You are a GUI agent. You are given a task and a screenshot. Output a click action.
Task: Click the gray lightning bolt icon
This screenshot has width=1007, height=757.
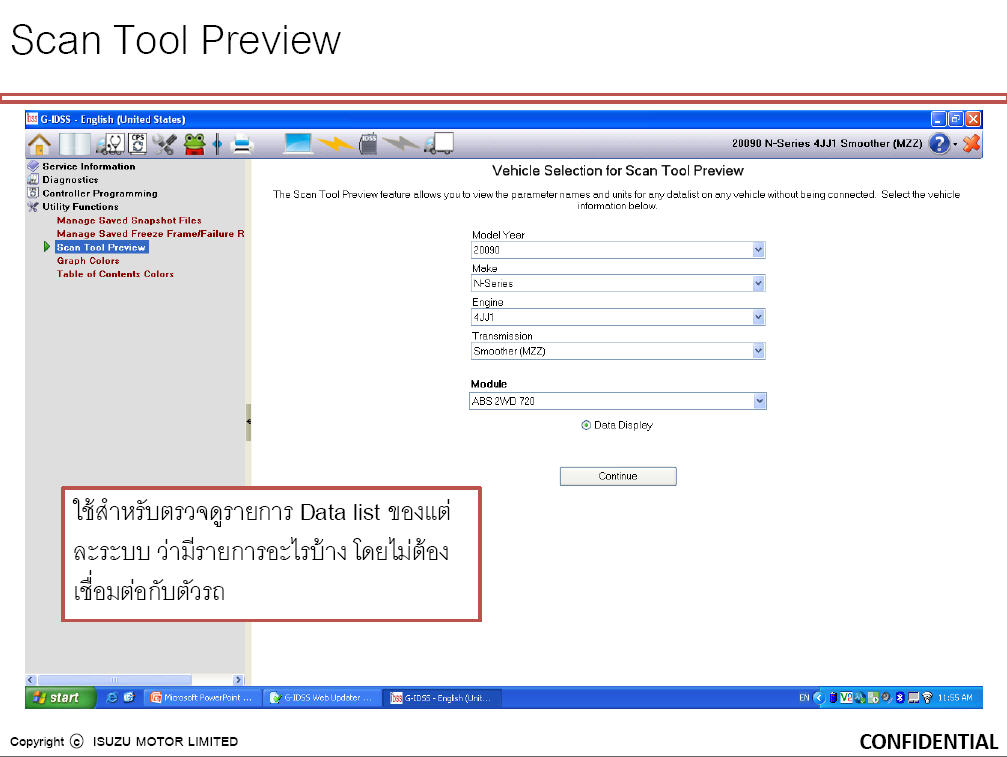tap(400, 144)
